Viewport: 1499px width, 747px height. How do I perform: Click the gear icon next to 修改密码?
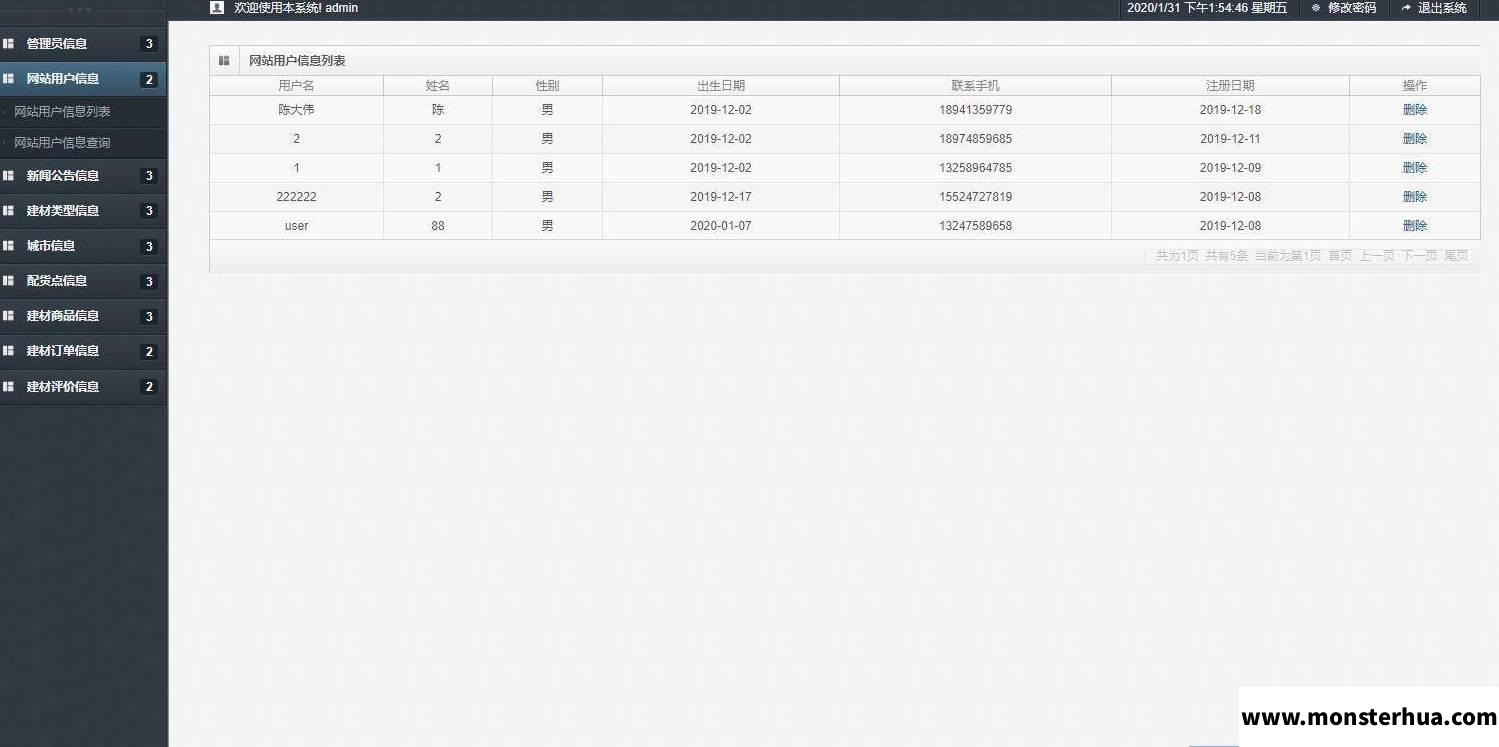pos(1316,8)
